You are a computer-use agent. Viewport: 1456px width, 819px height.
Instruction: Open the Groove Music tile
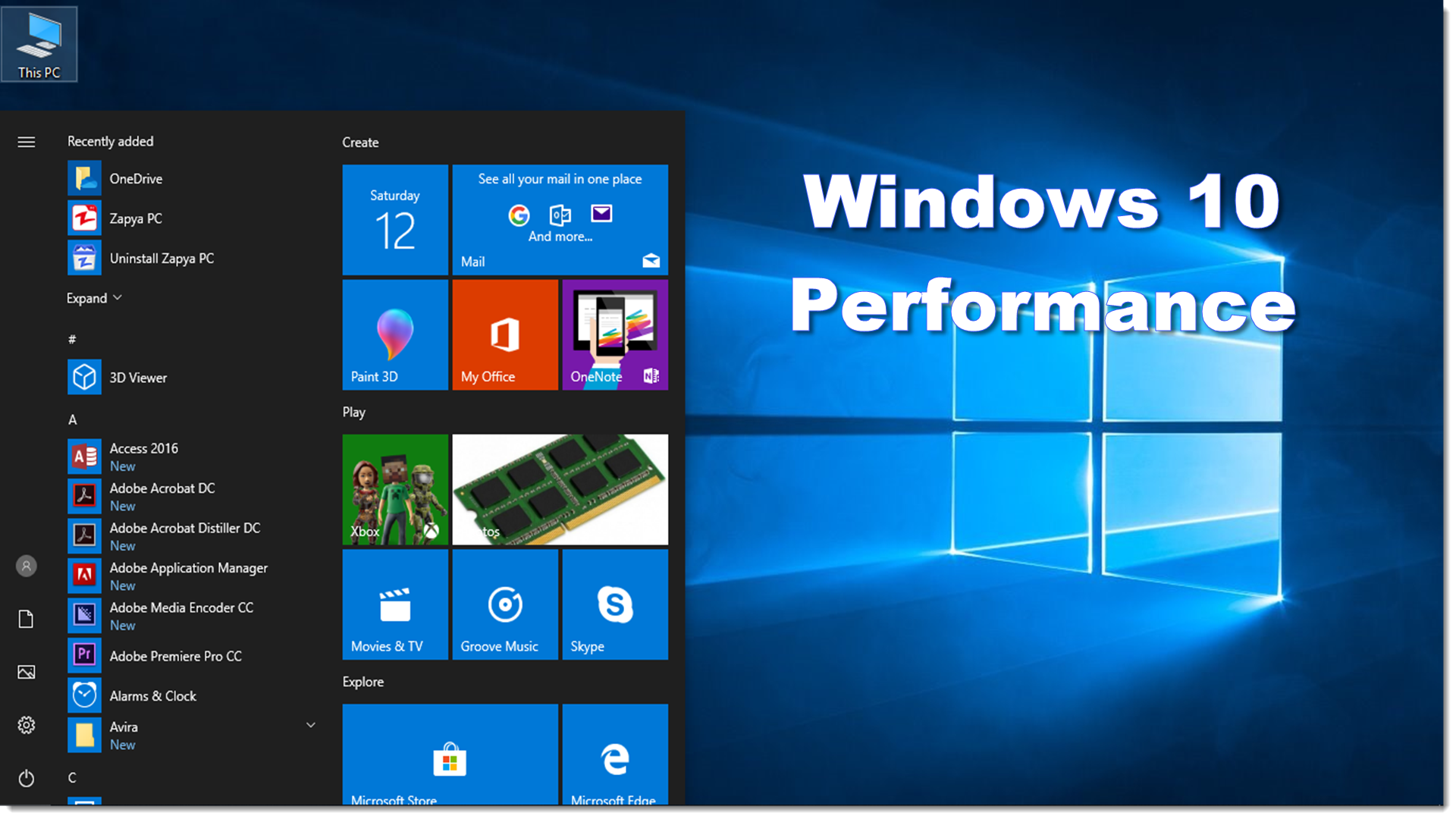[505, 604]
